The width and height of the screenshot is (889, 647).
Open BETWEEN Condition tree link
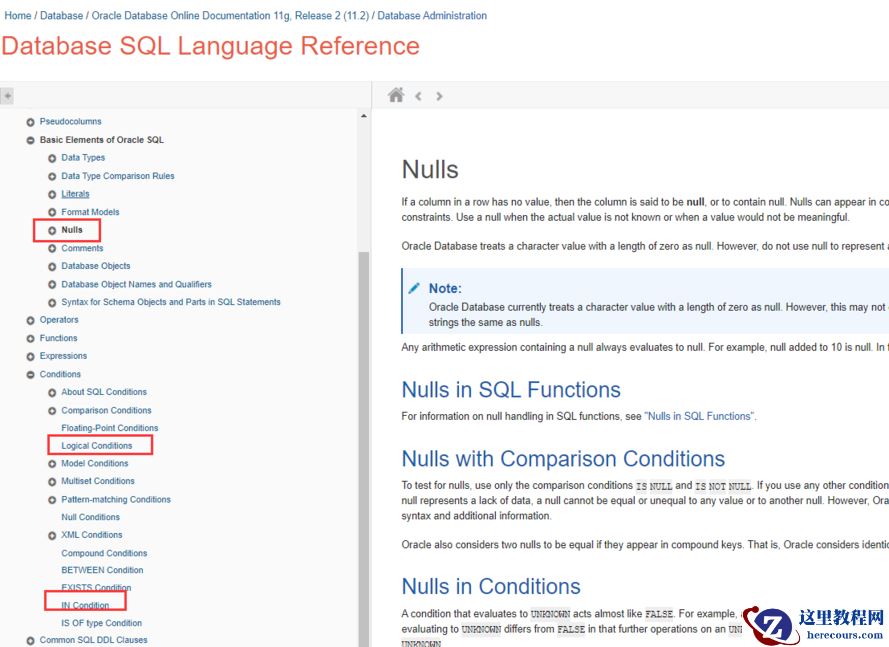[x=102, y=570]
